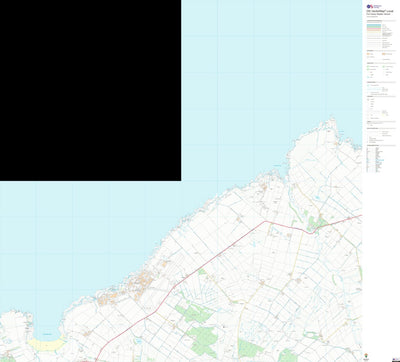Click the black blank map tile
The width and height of the screenshot is (400, 362).
click(x=90, y=90)
